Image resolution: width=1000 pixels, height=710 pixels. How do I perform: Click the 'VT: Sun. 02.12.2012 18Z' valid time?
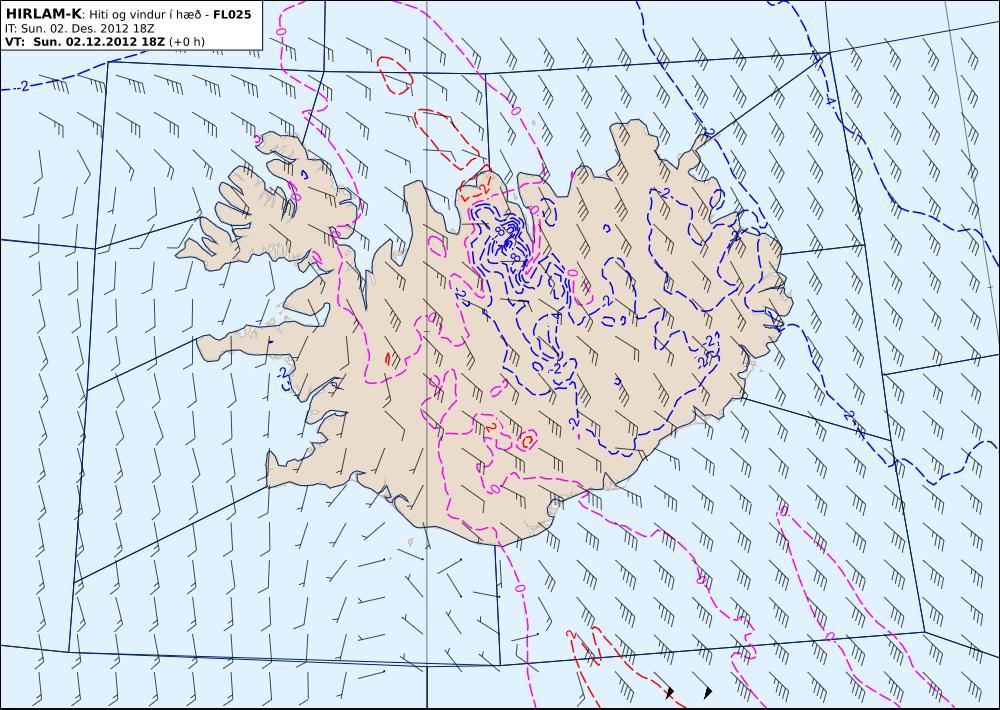click(85, 42)
